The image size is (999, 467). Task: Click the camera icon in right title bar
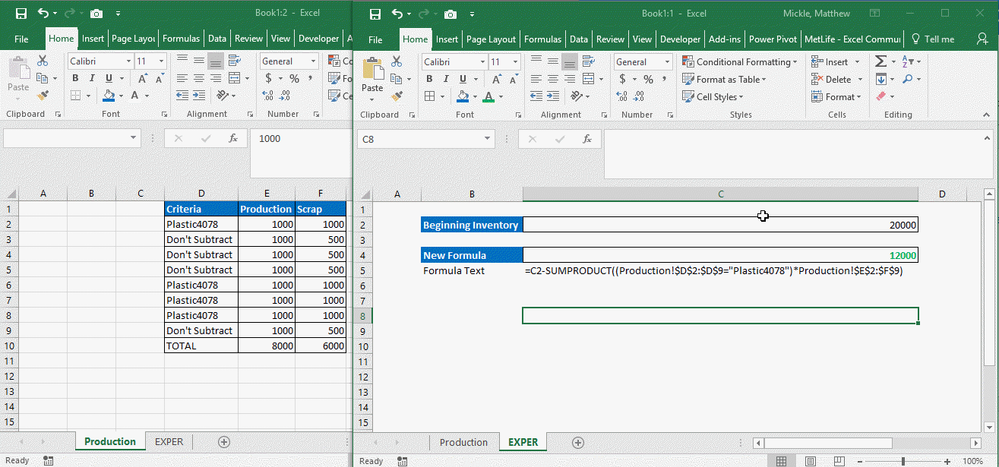tap(451, 15)
